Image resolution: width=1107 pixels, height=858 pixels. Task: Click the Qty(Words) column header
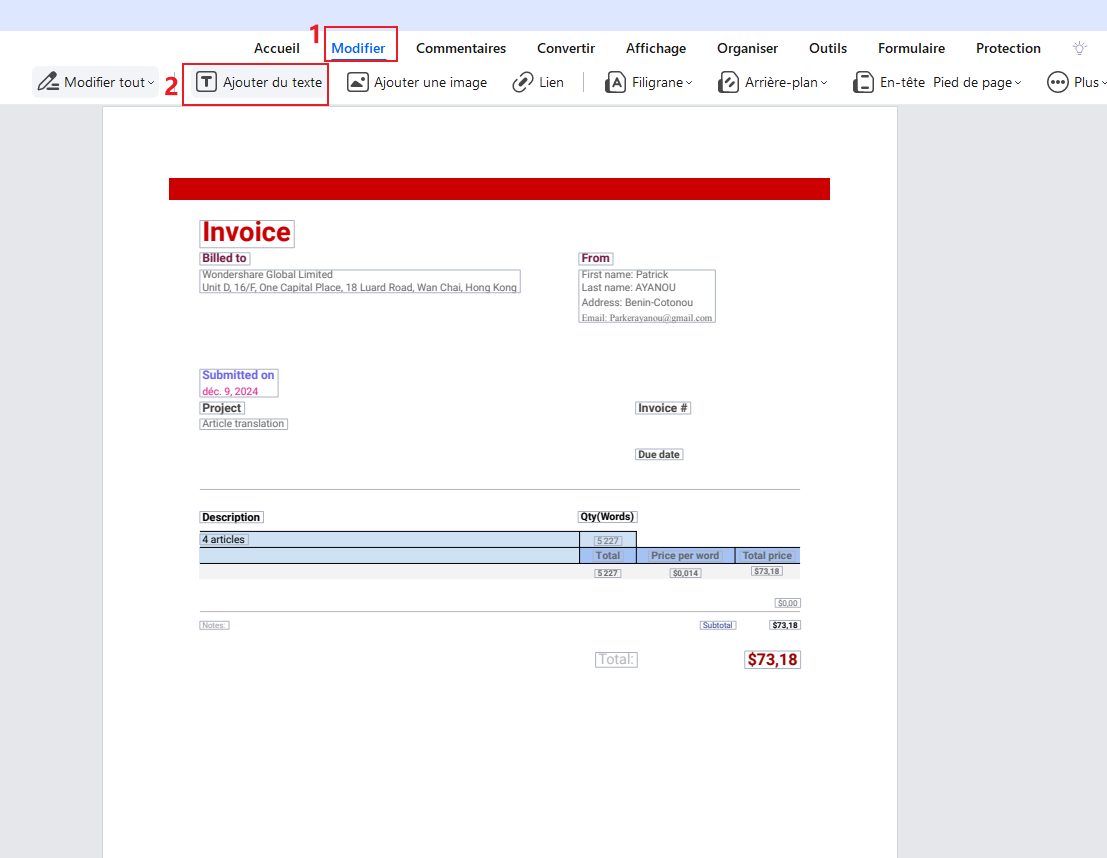click(607, 517)
